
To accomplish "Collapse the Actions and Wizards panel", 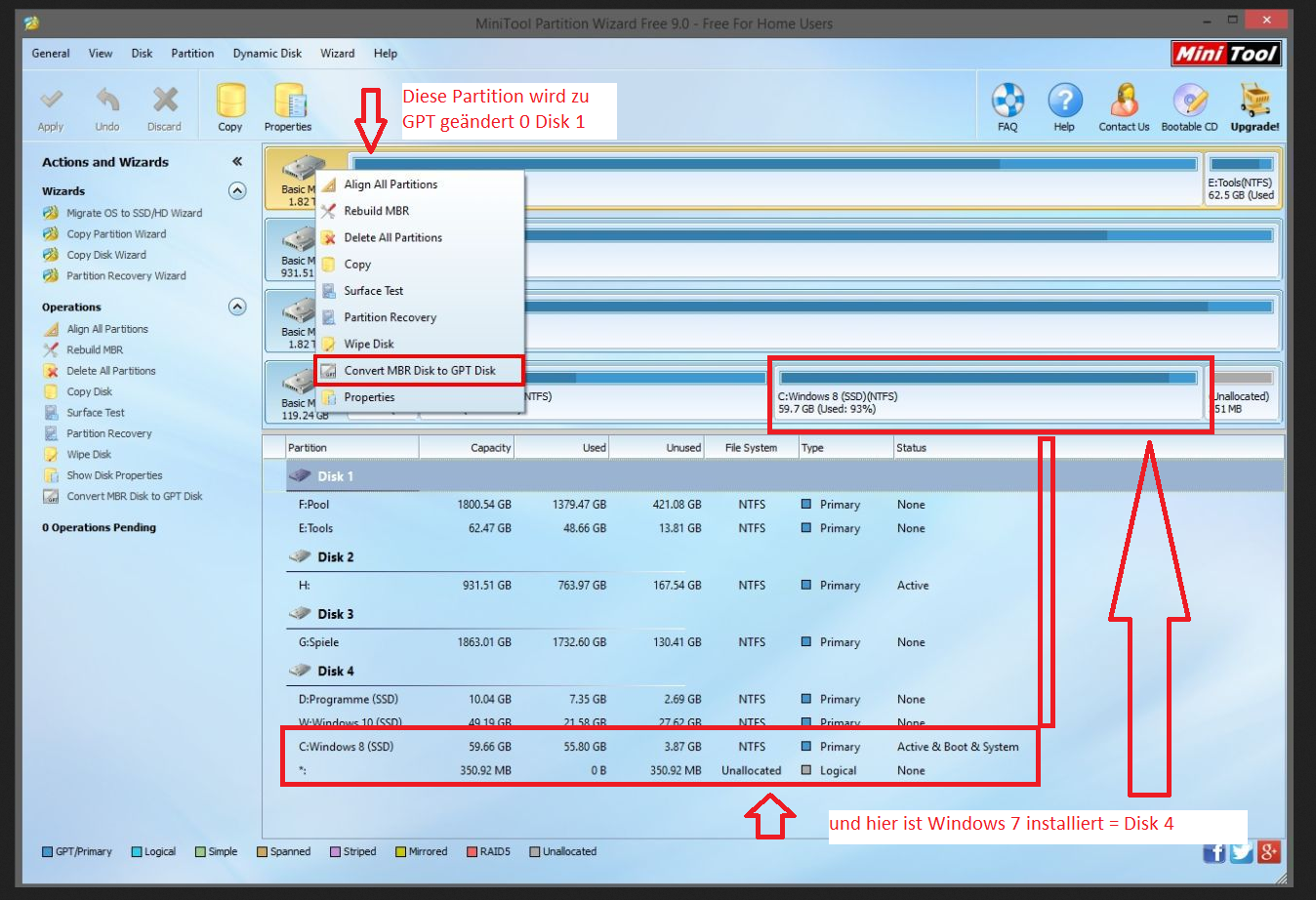I will 237,162.
